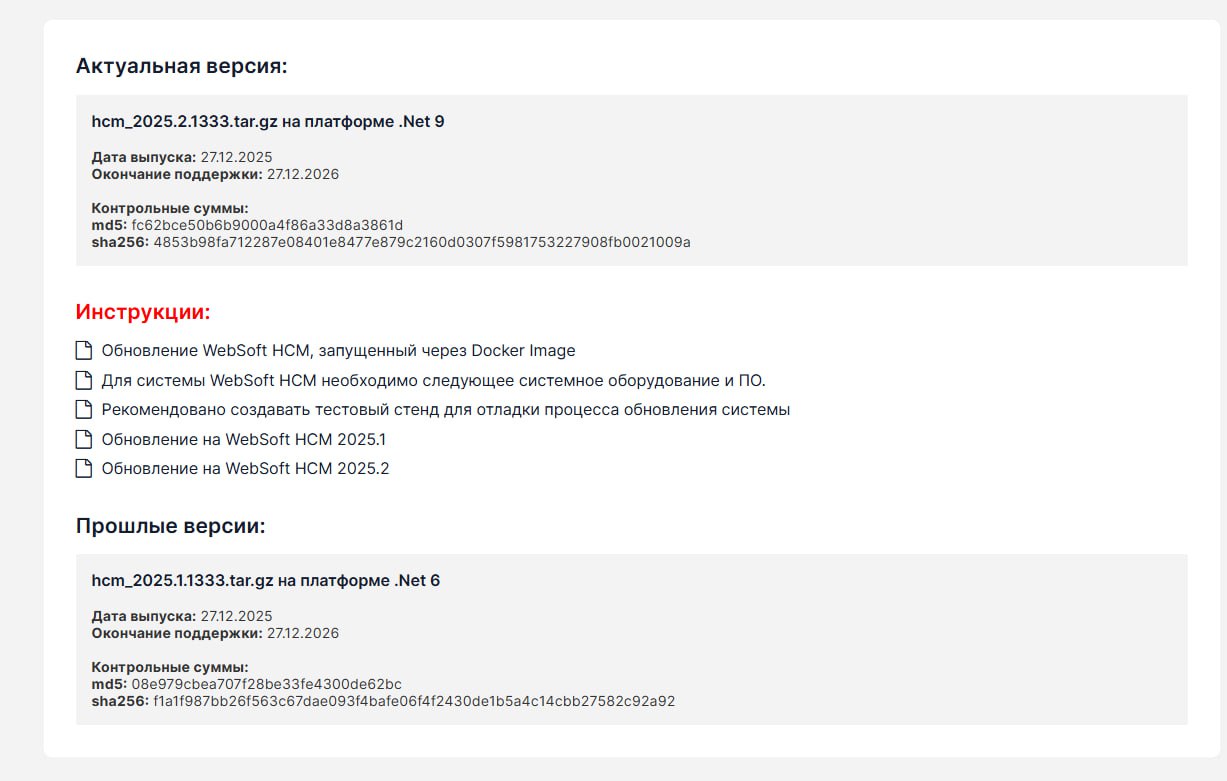Click the sha256 checksum of the .Net 9 version
1227x781 pixels.
[x=421, y=242]
